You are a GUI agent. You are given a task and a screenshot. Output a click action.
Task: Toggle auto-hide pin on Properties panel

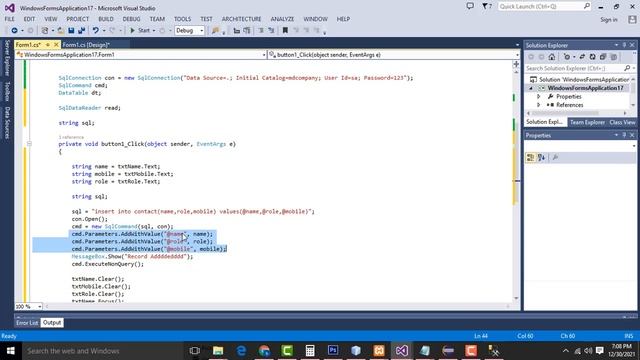pos(624,135)
